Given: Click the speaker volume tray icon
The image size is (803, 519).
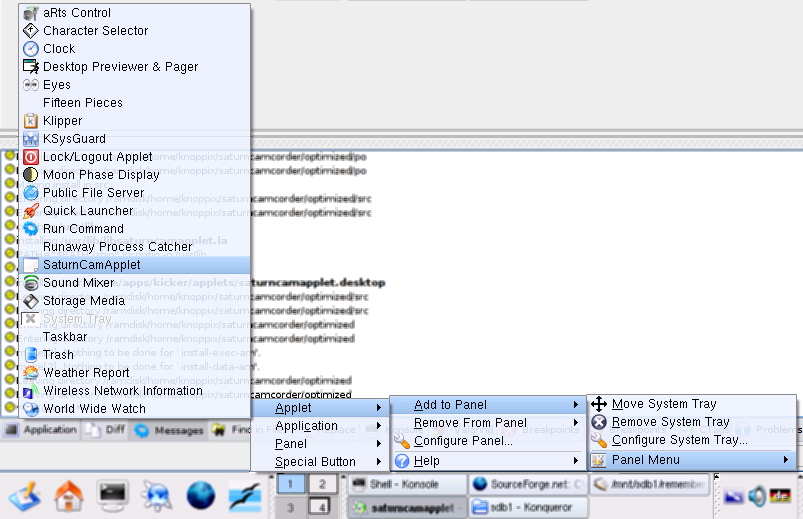Looking at the screenshot, I should pyautogui.click(x=757, y=495).
